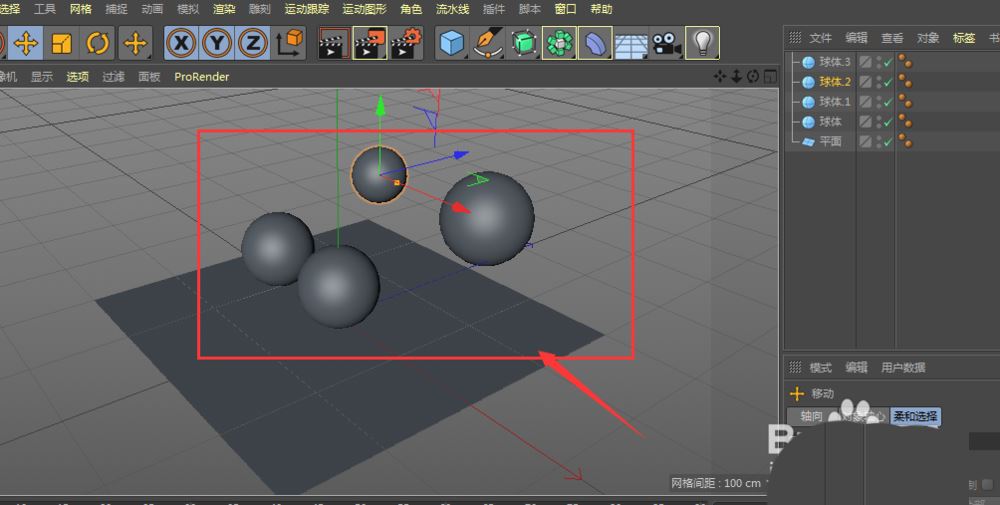Select the Move tool in toolbar
1000x505 pixels.
(x=25, y=43)
